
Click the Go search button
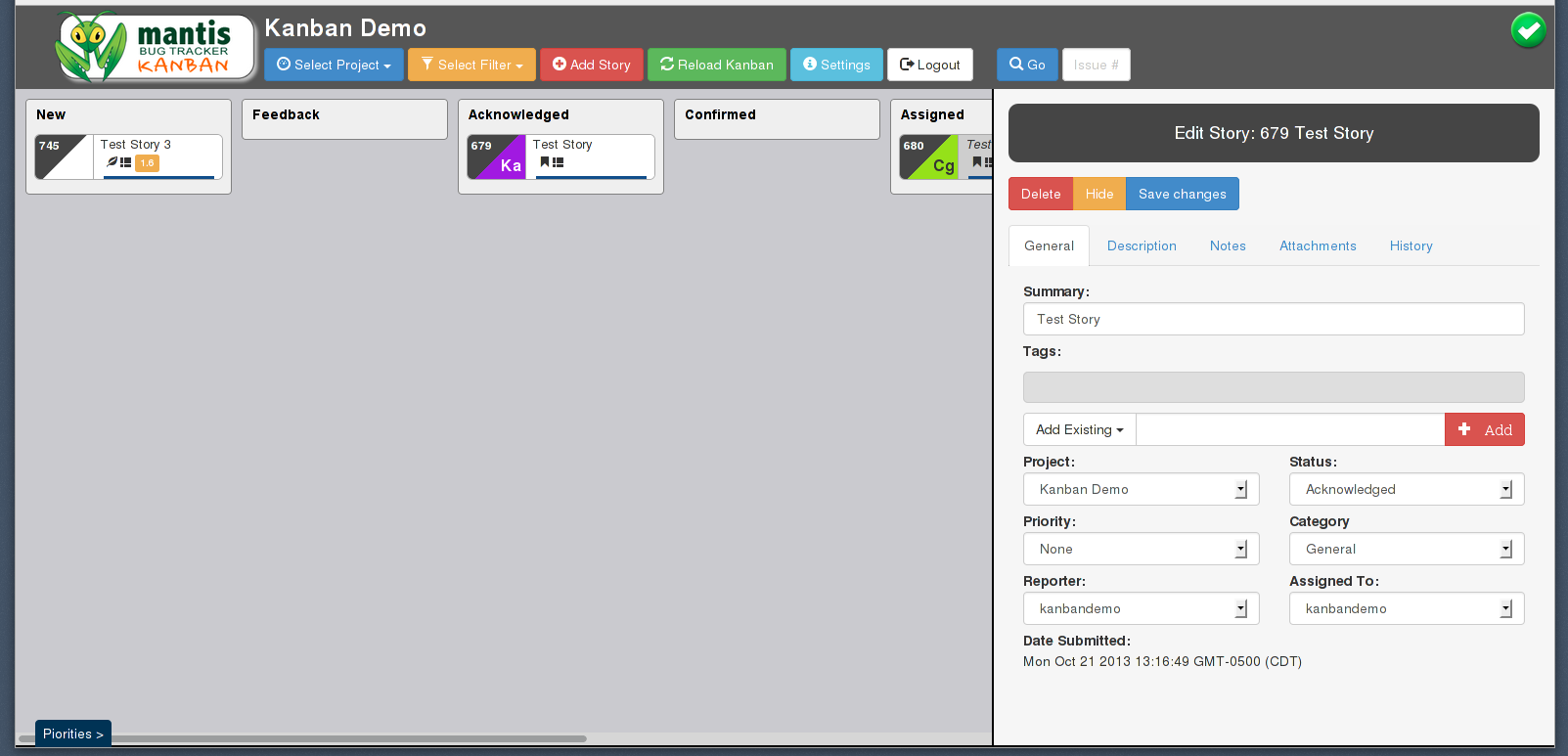pos(1027,65)
